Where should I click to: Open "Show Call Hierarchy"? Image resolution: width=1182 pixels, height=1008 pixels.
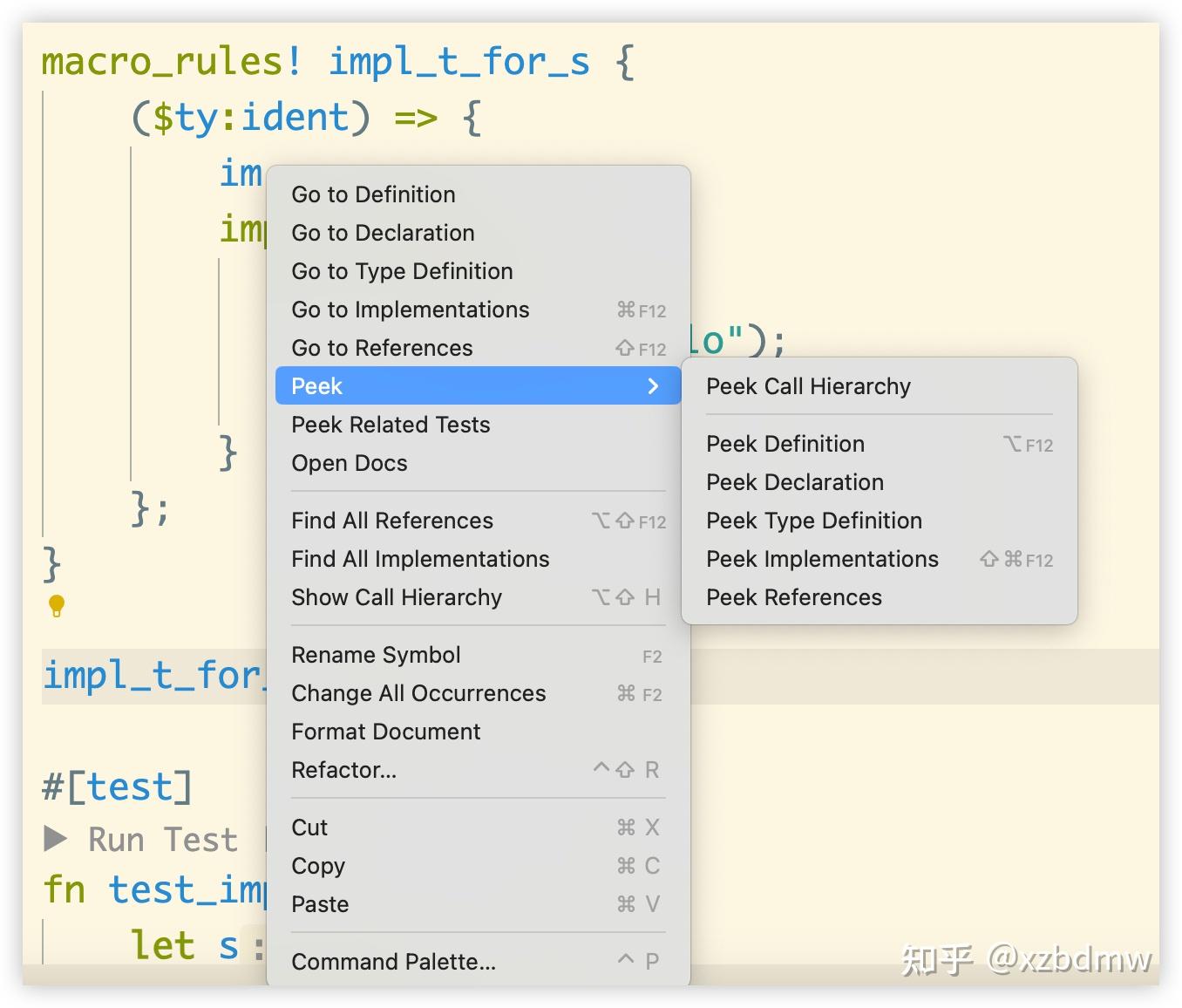397,597
